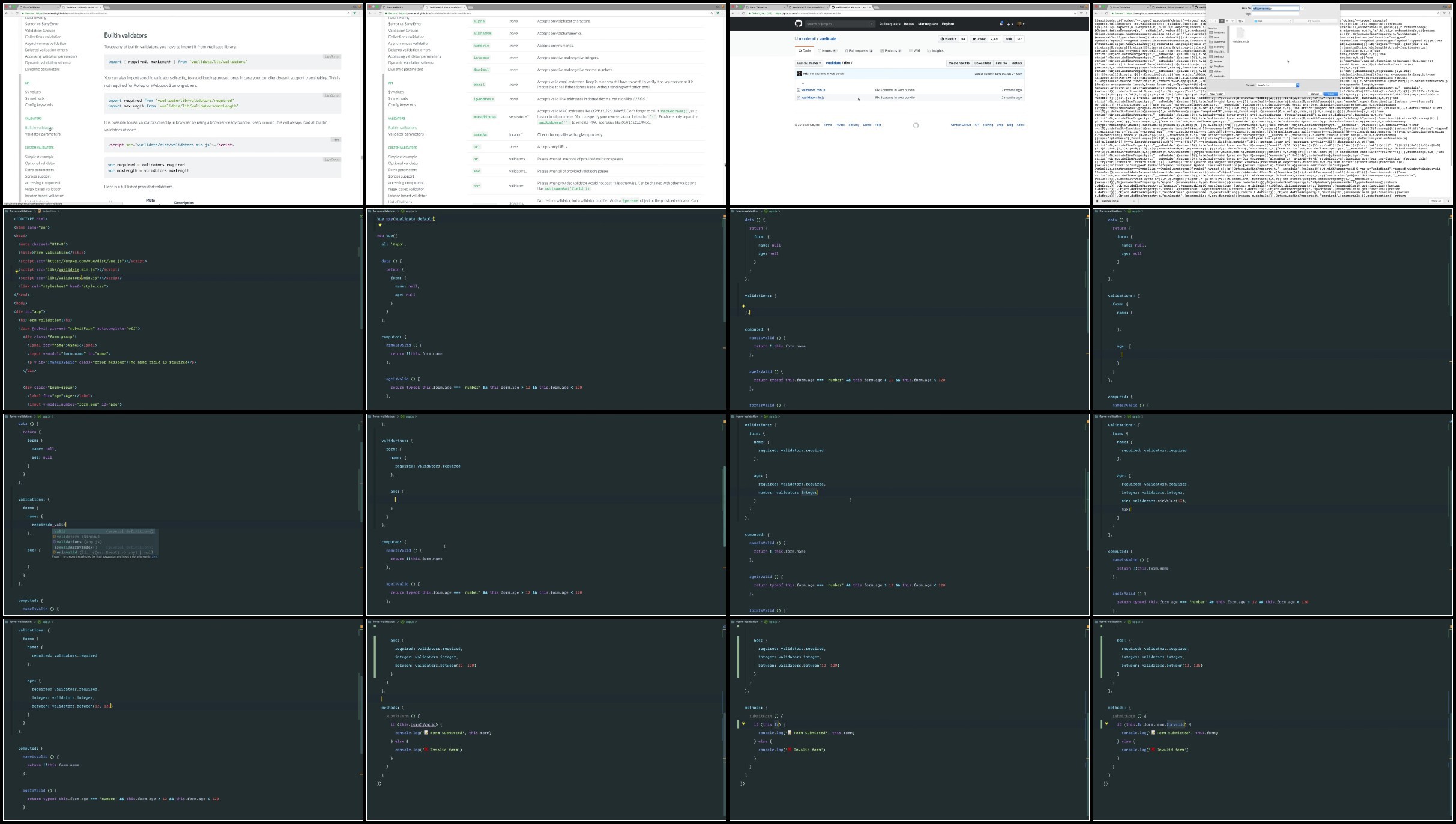The image size is (1456, 824).
Task: Open the Issues 51 repository tab
Action: [827, 51]
